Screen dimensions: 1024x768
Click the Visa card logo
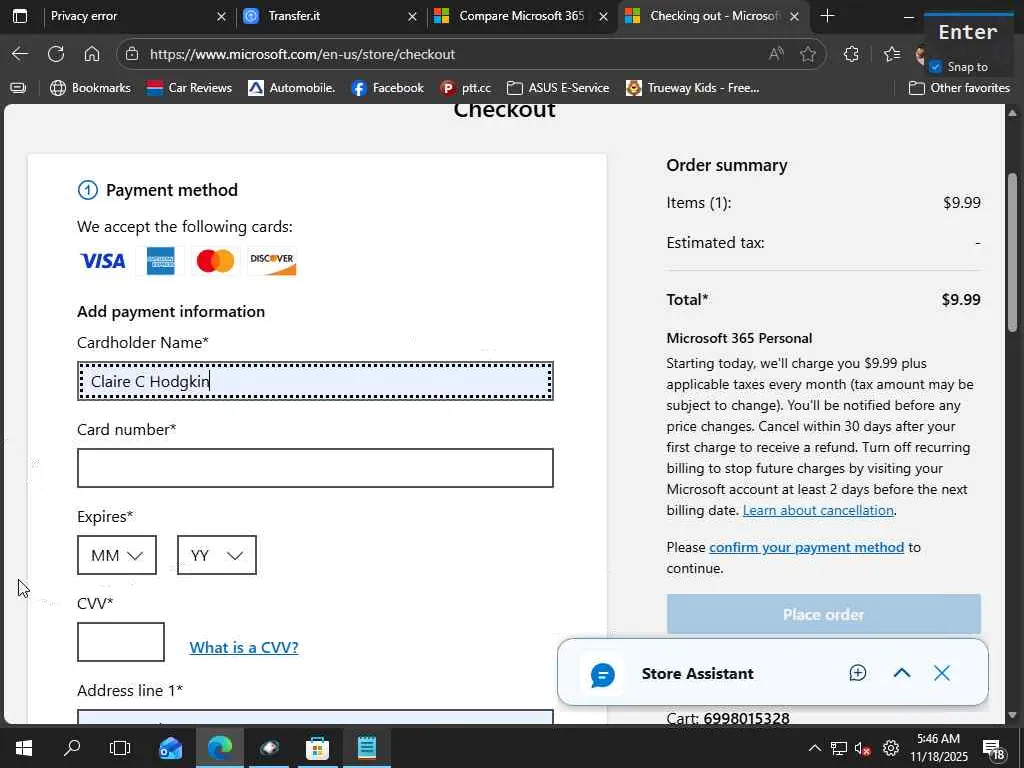103,261
